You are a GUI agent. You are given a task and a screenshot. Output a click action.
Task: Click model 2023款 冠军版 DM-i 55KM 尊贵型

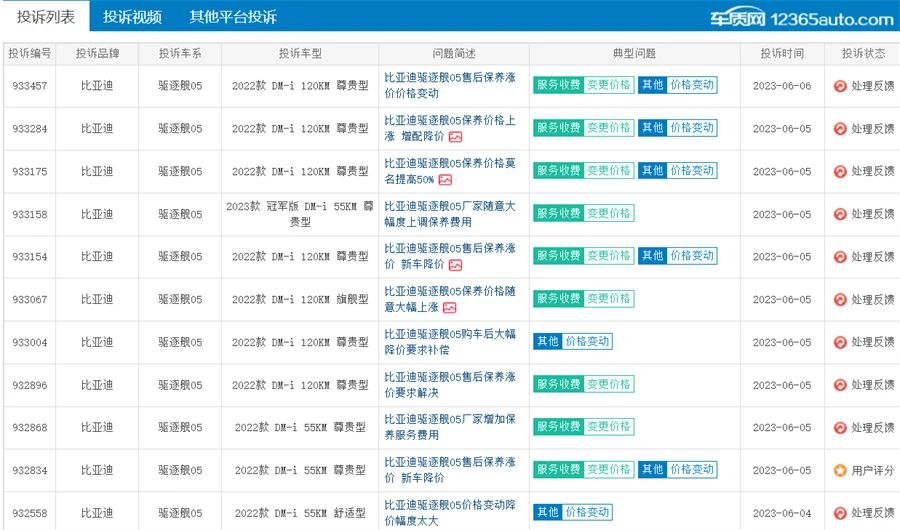click(x=300, y=214)
